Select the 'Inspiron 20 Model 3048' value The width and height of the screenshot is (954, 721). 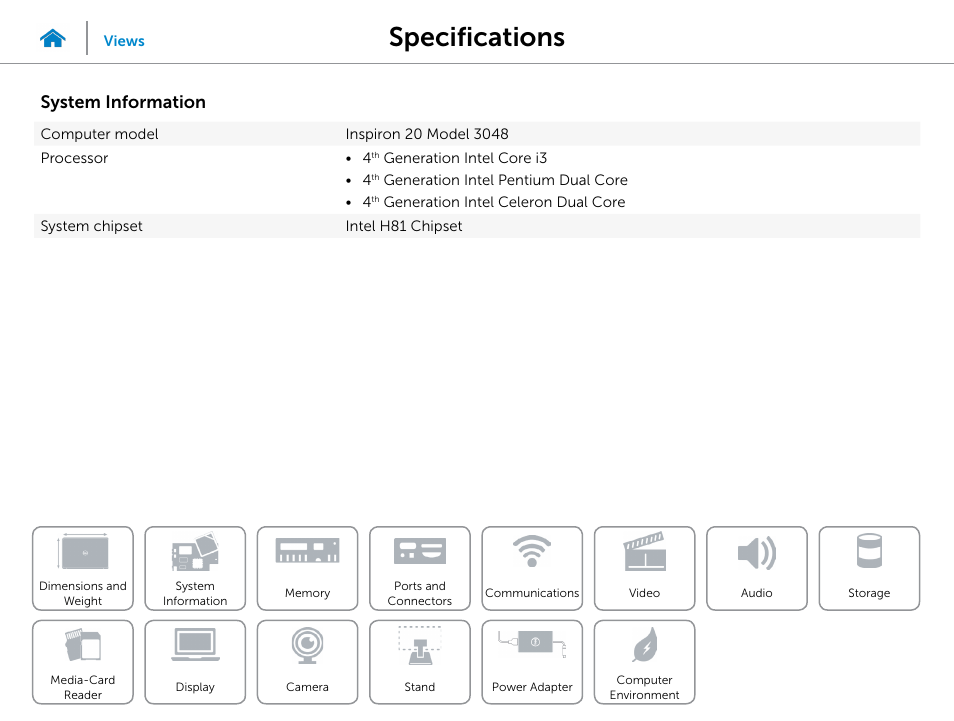[x=427, y=134]
